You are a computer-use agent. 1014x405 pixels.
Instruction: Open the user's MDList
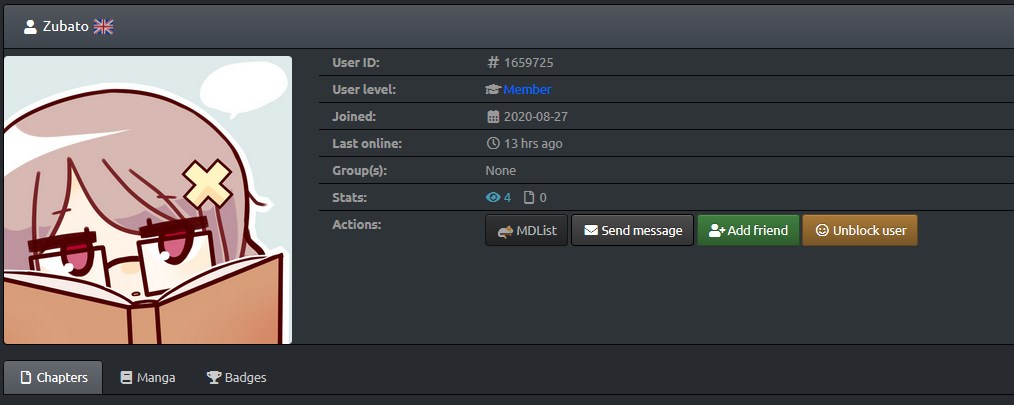tap(526, 230)
